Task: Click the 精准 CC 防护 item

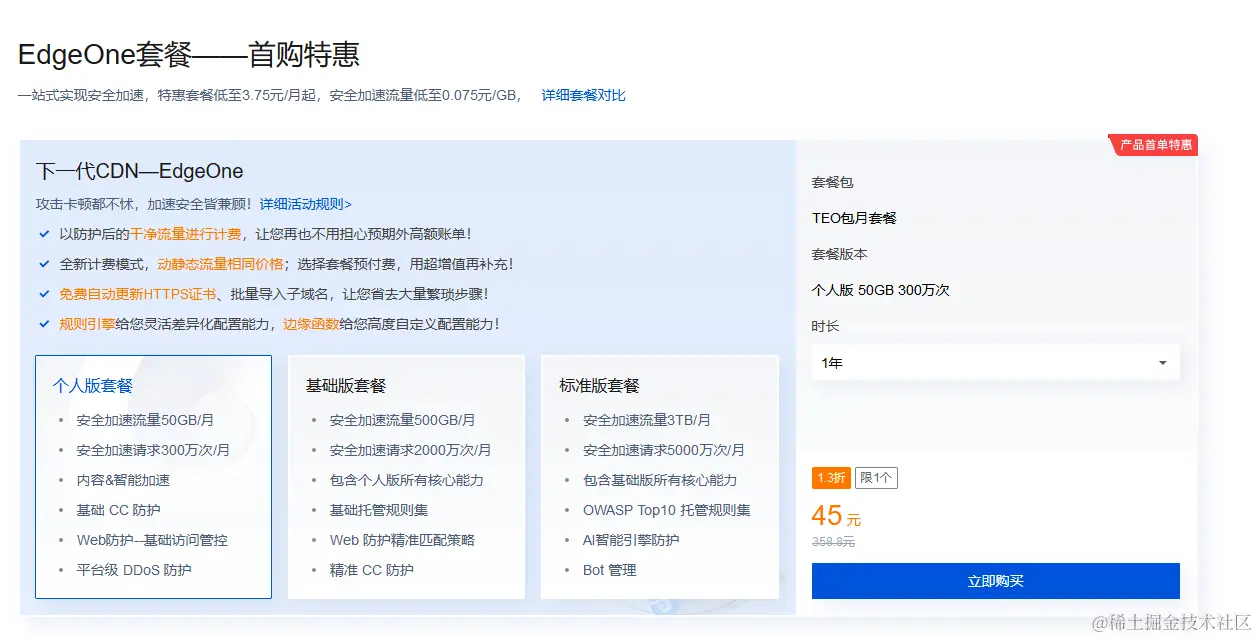Action: click(371, 570)
